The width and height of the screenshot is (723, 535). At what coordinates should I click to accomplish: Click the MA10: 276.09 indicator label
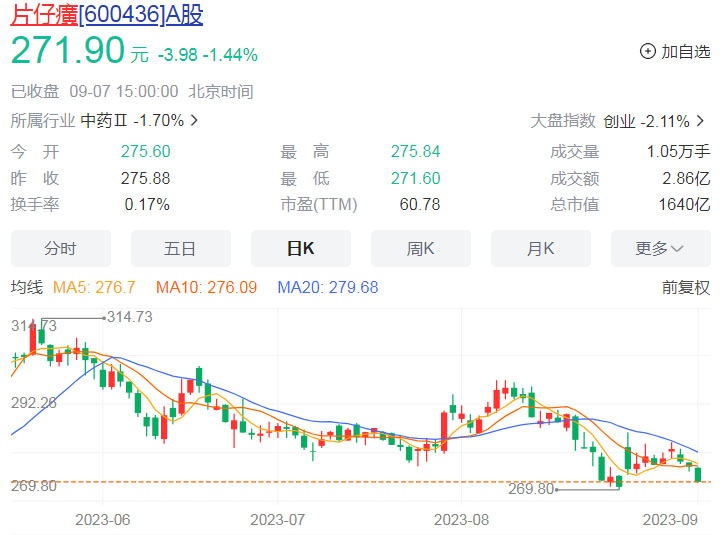[206, 287]
